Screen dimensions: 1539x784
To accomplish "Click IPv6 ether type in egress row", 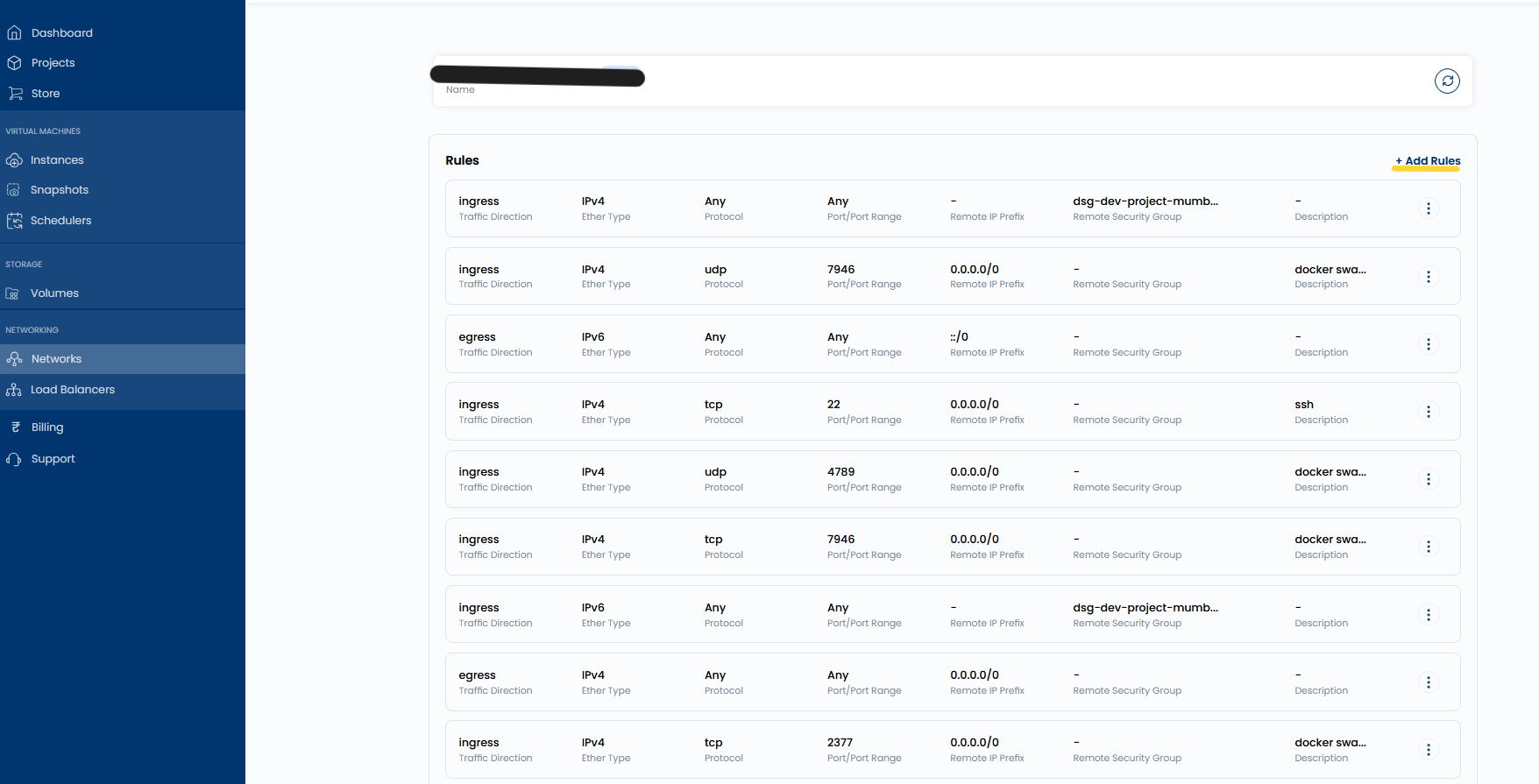I will pyautogui.click(x=593, y=337).
